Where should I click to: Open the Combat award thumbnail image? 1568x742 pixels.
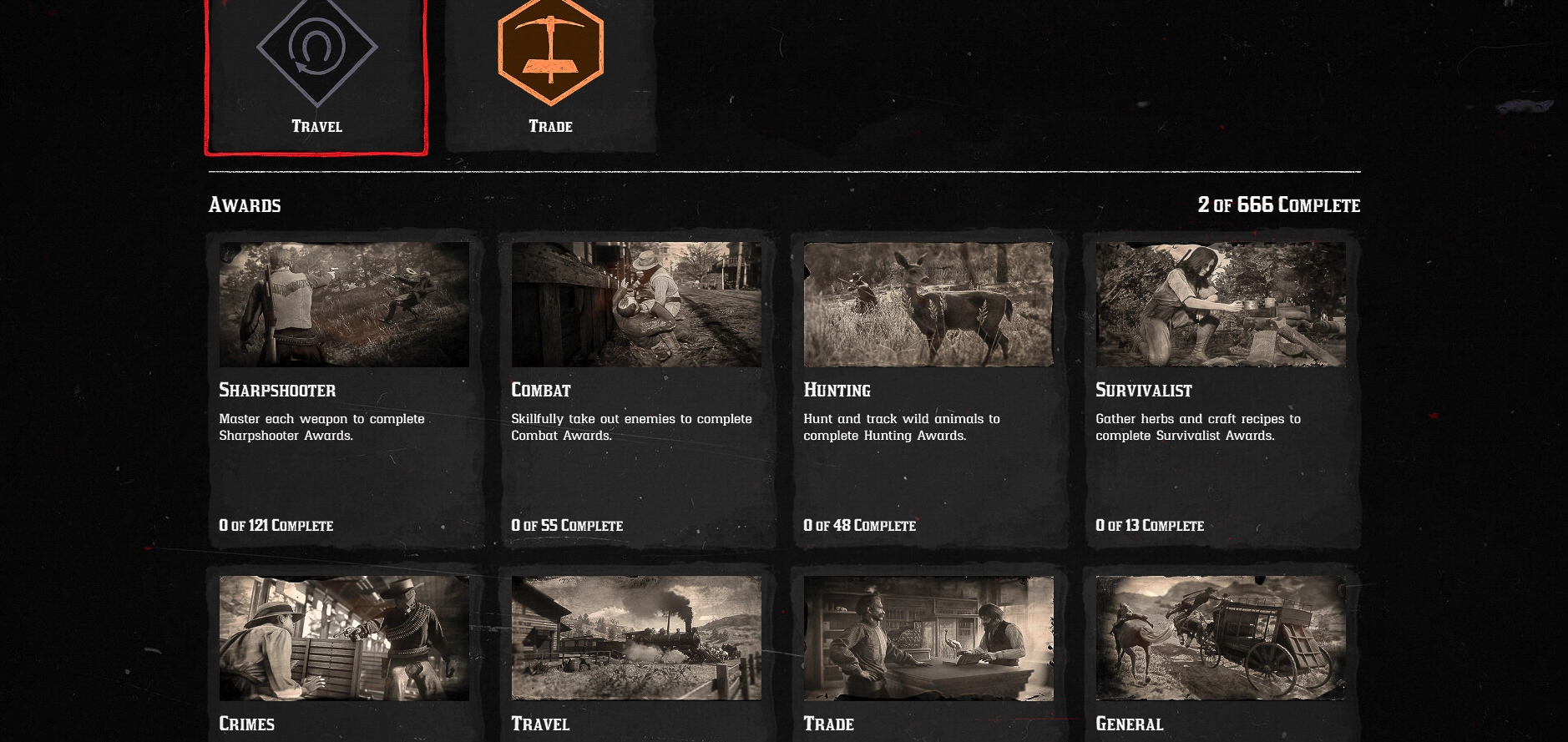click(636, 305)
